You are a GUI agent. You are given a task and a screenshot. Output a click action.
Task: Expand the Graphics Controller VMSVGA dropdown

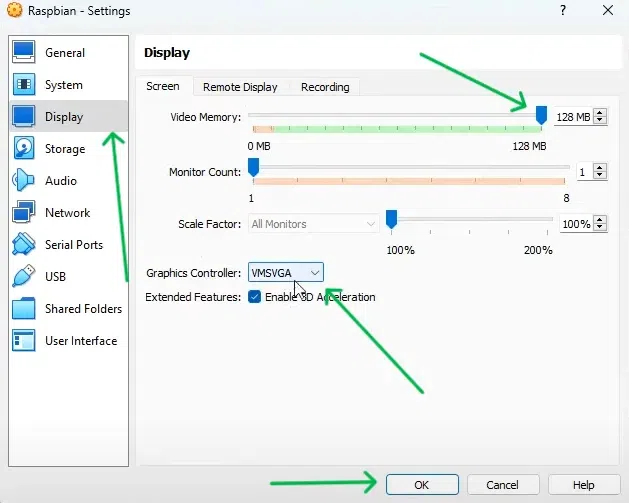click(x=286, y=273)
